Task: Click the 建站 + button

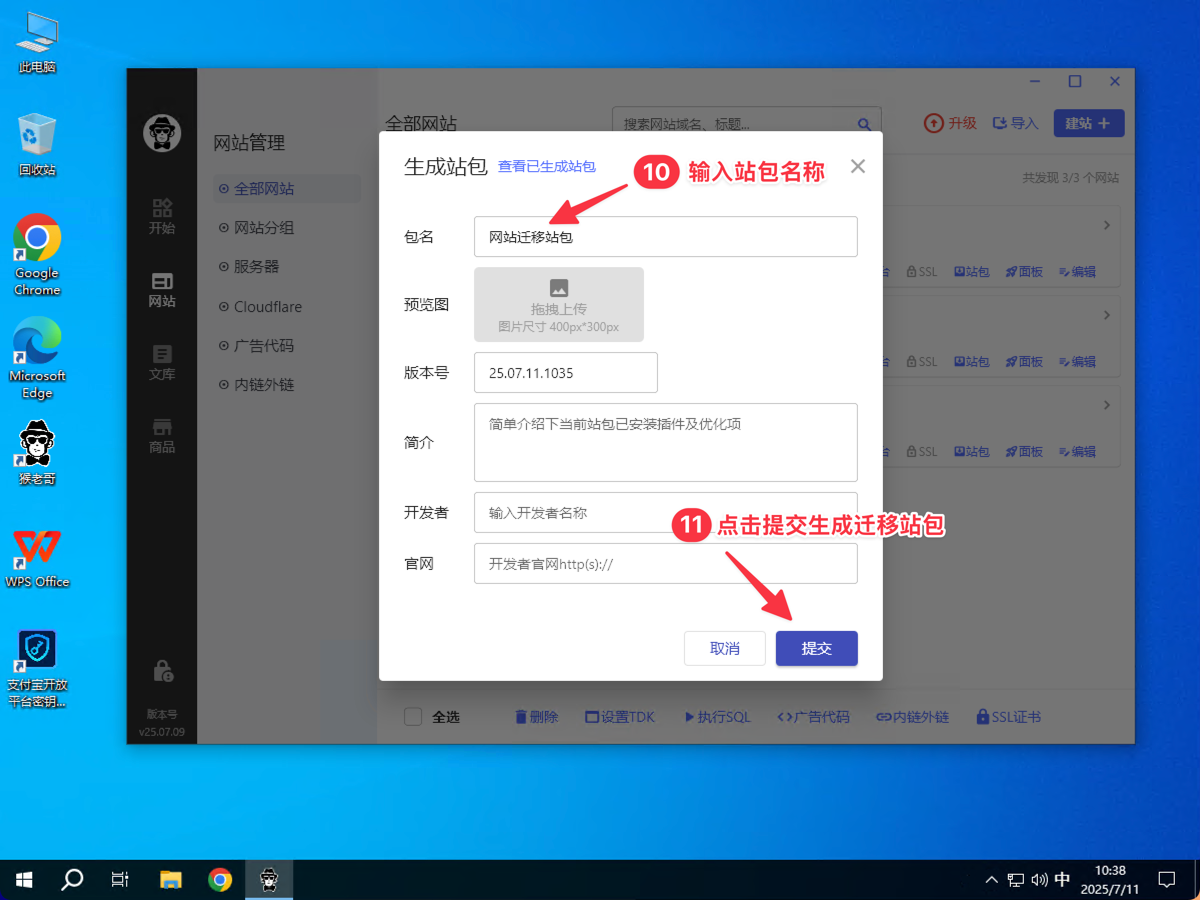Action: point(1089,123)
